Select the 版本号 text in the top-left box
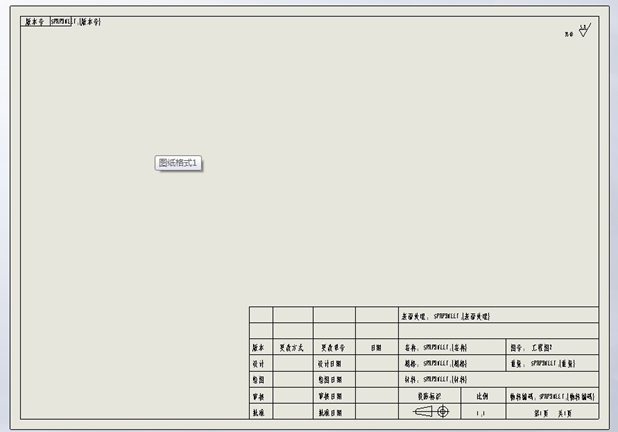 coord(34,22)
